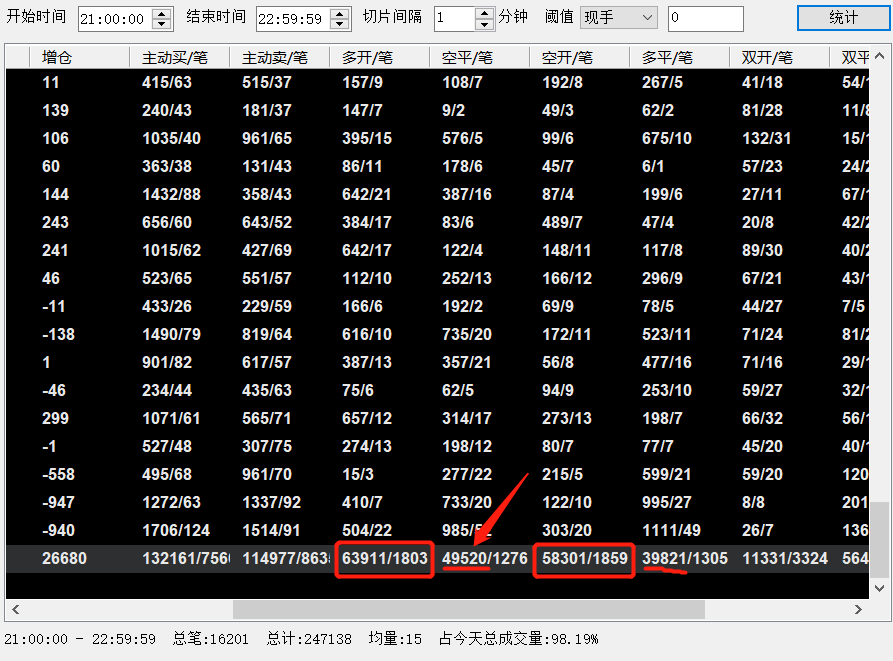Select the 主动买/笔 column header
This screenshot has width=893, height=661.
point(179,58)
